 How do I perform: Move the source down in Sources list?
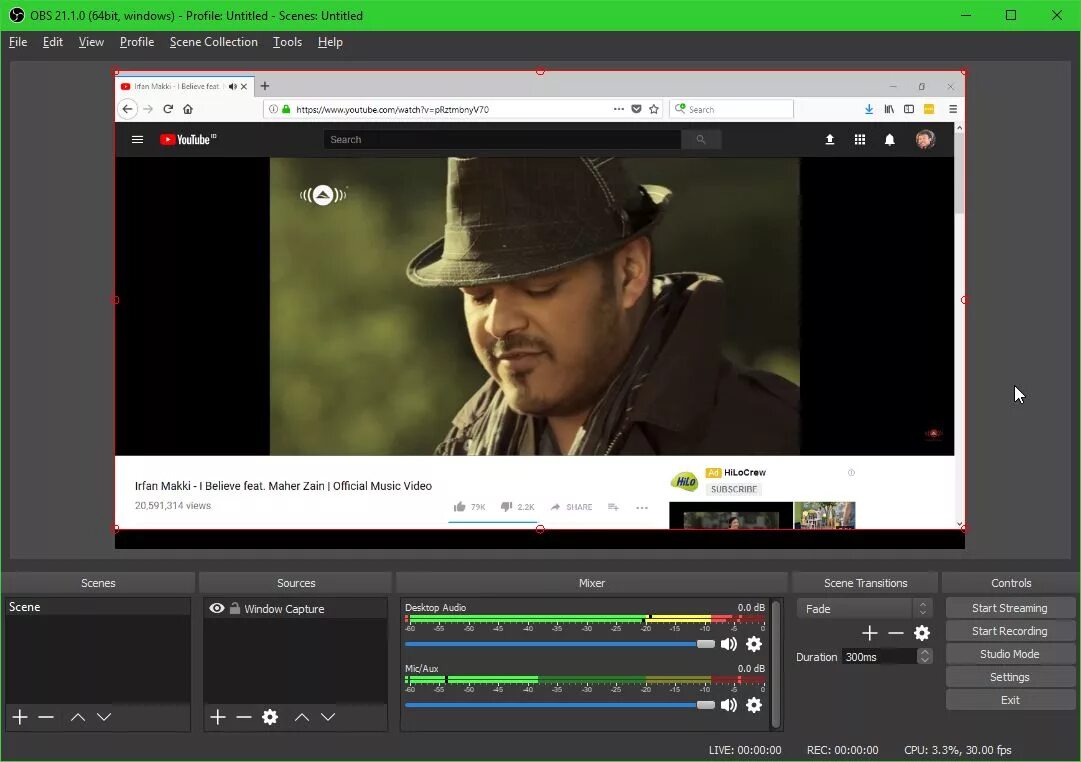(328, 717)
